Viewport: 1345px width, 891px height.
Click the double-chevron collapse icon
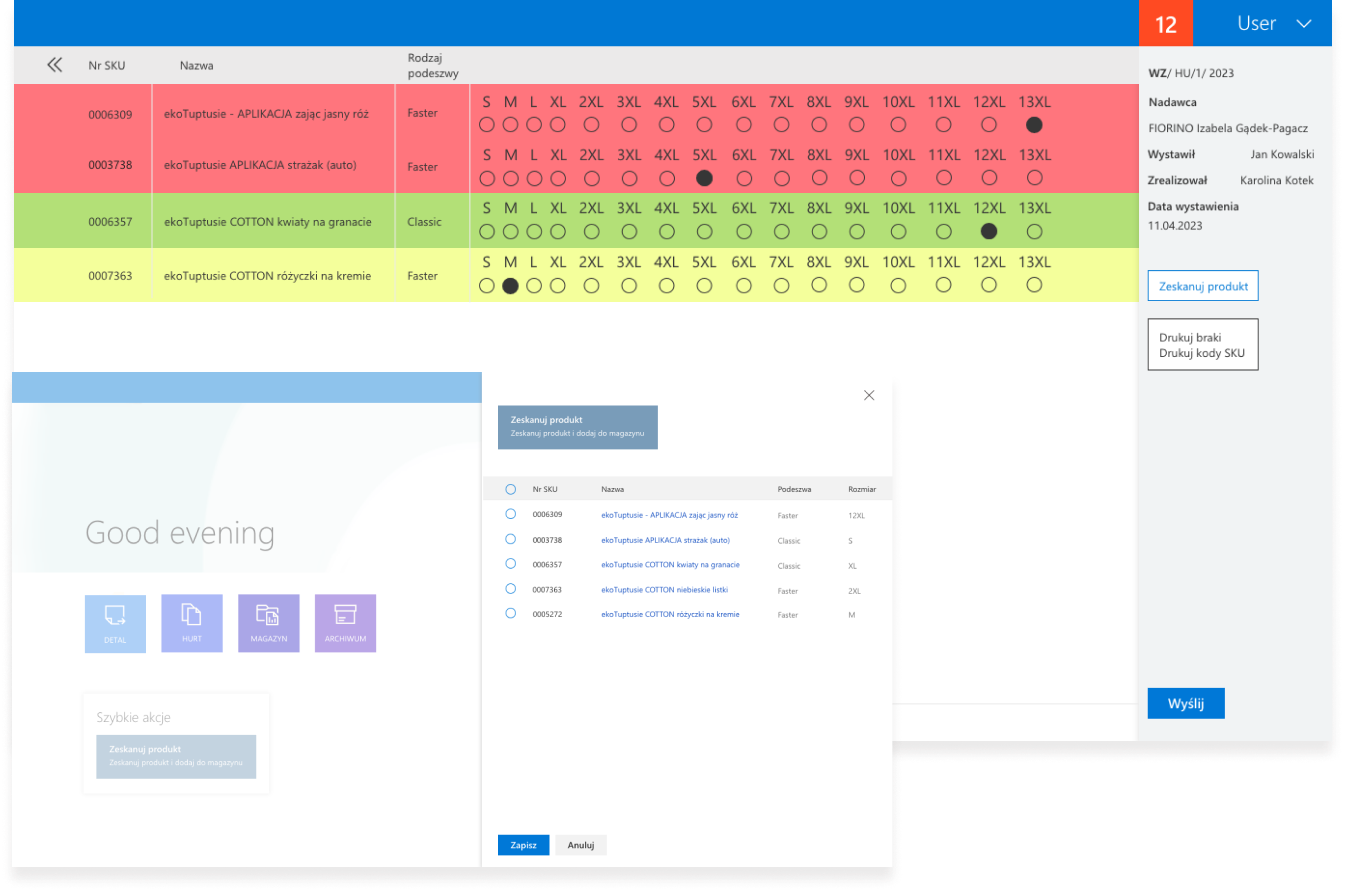(x=55, y=65)
